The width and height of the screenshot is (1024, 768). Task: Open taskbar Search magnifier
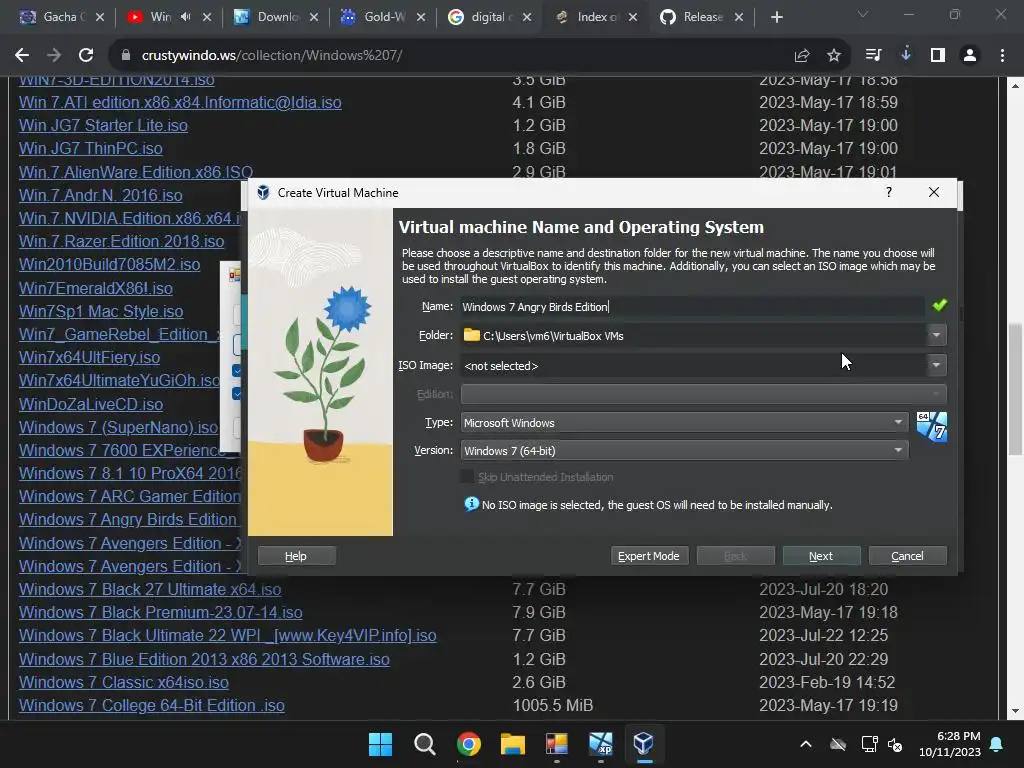[424, 744]
